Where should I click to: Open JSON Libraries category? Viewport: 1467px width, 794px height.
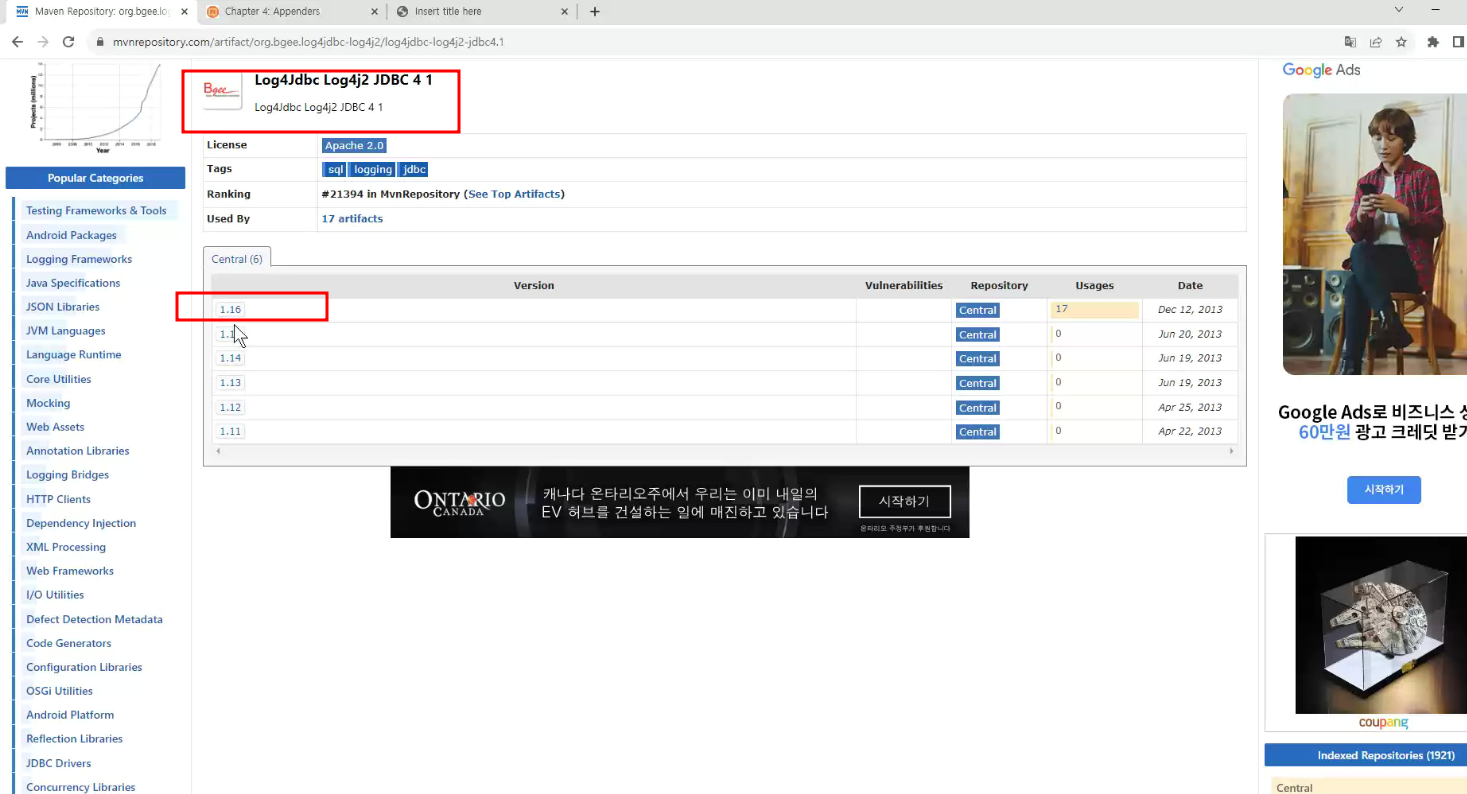point(63,307)
